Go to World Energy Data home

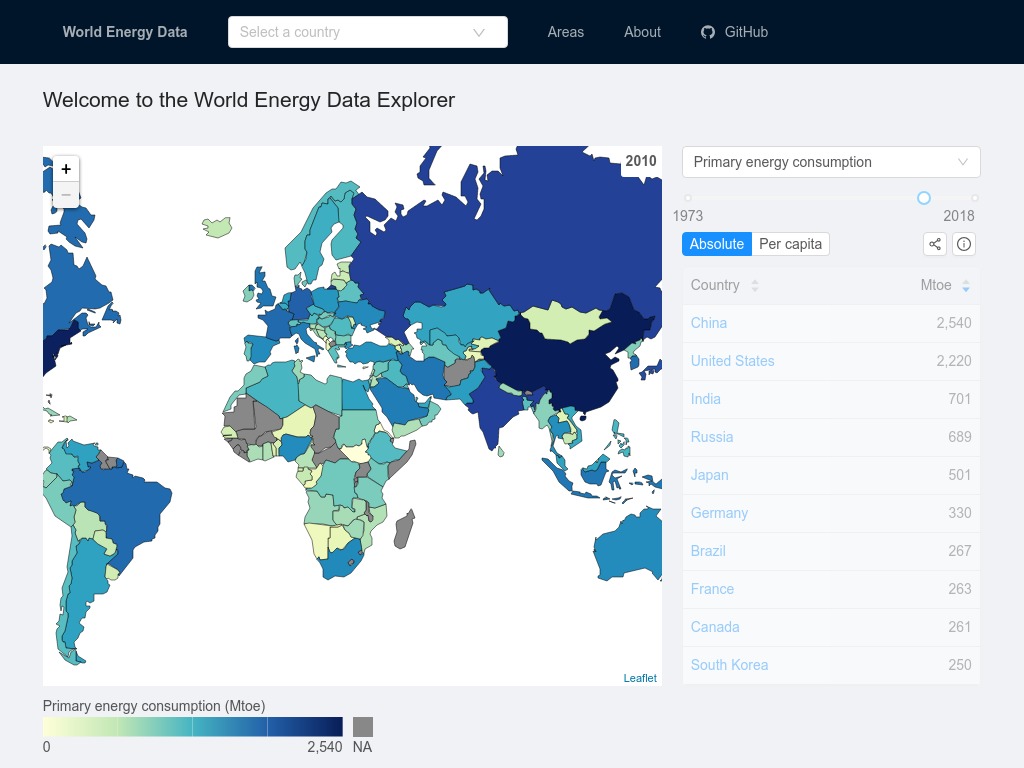[125, 32]
